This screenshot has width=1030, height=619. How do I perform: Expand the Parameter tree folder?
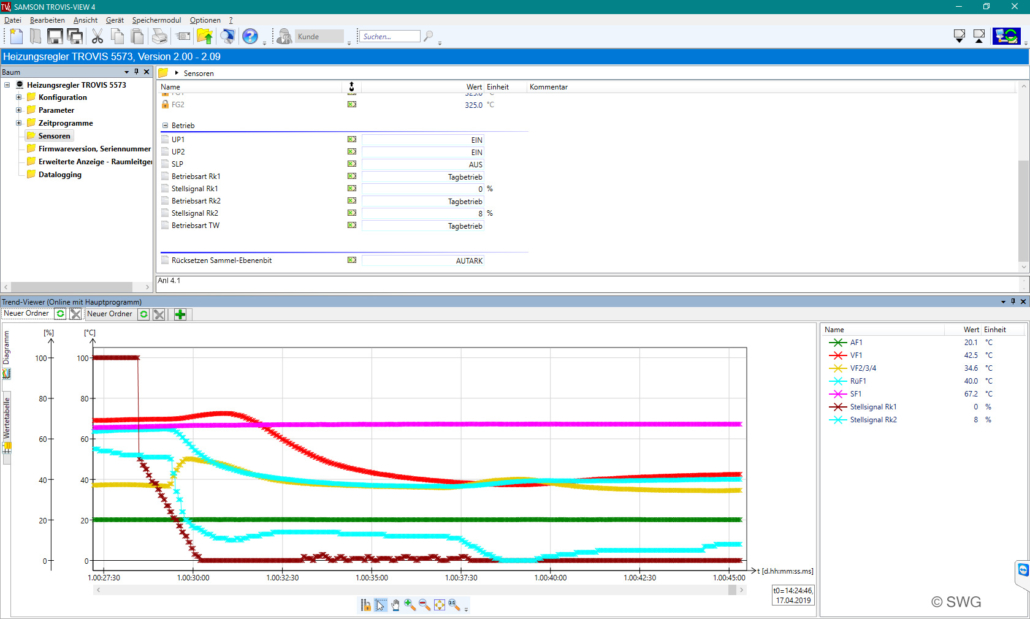click(x=19, y=110)
